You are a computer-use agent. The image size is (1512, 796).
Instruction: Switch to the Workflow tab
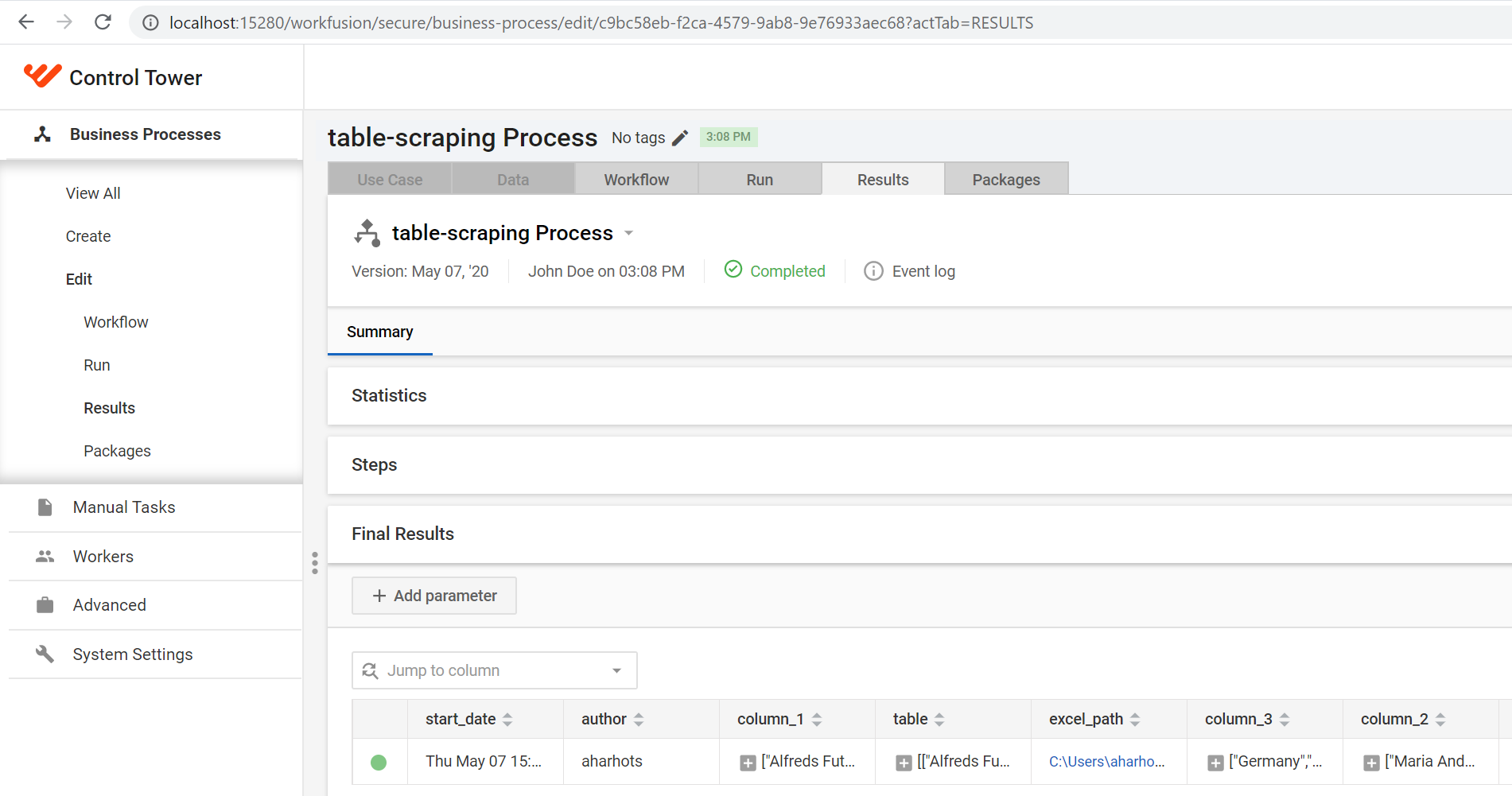click(x=636, y=179)
